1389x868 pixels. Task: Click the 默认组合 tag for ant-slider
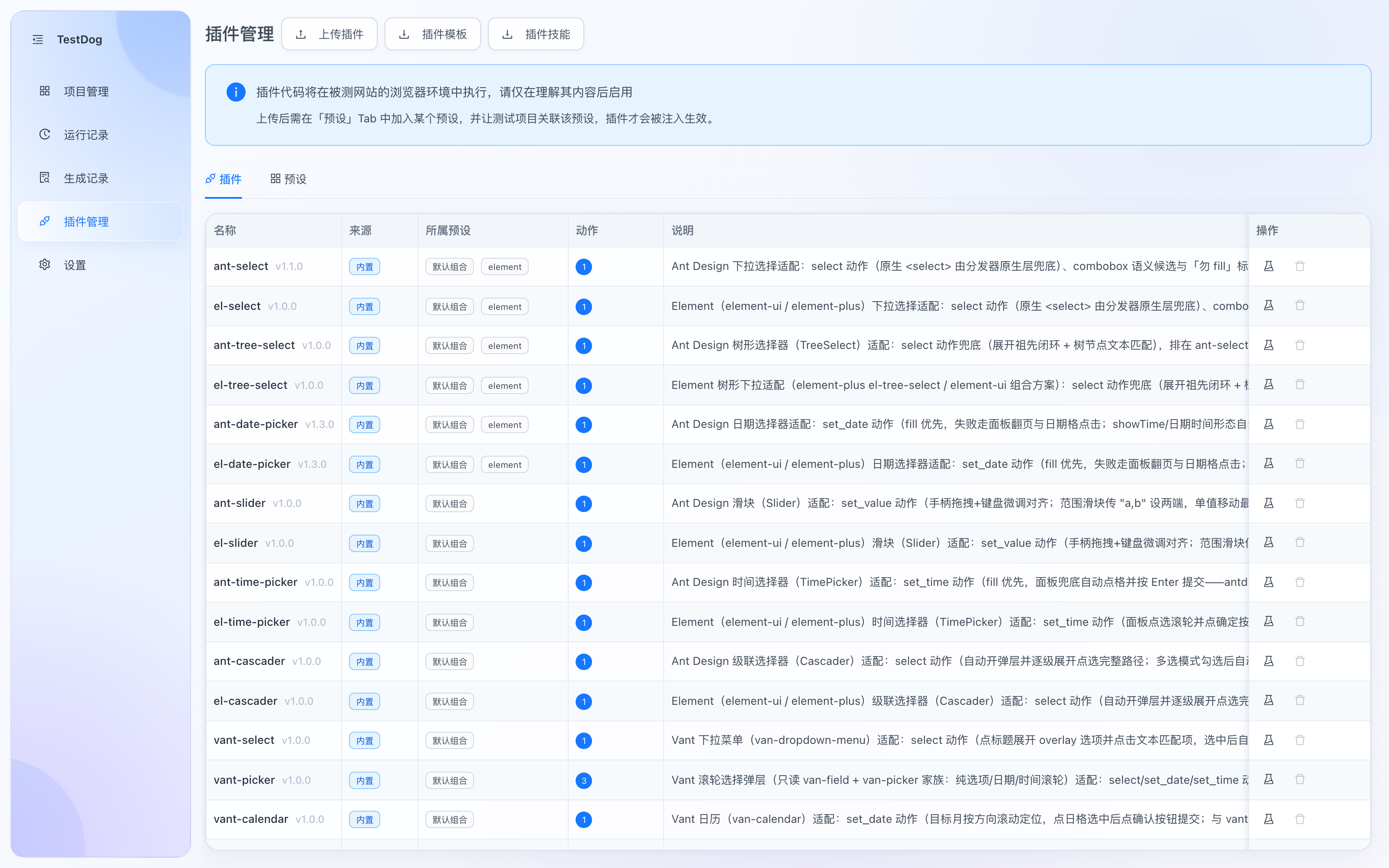[x=449, y=504]
